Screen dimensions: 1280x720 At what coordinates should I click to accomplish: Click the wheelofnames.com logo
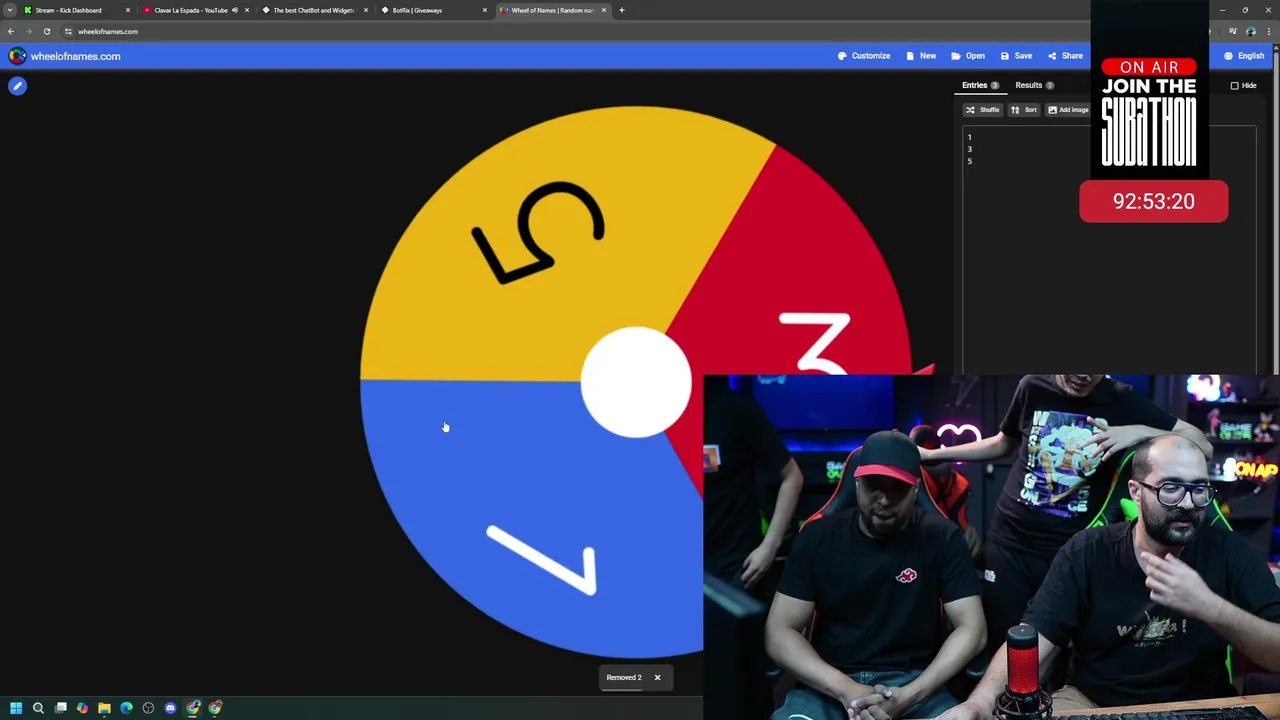pyautogui.click(x=64, y=56)
